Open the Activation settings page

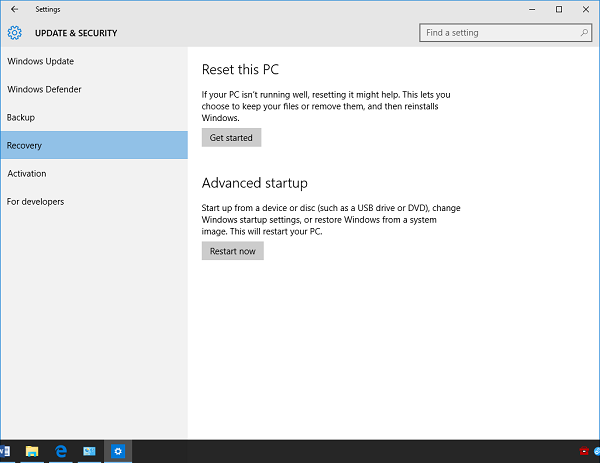(94, 174)
